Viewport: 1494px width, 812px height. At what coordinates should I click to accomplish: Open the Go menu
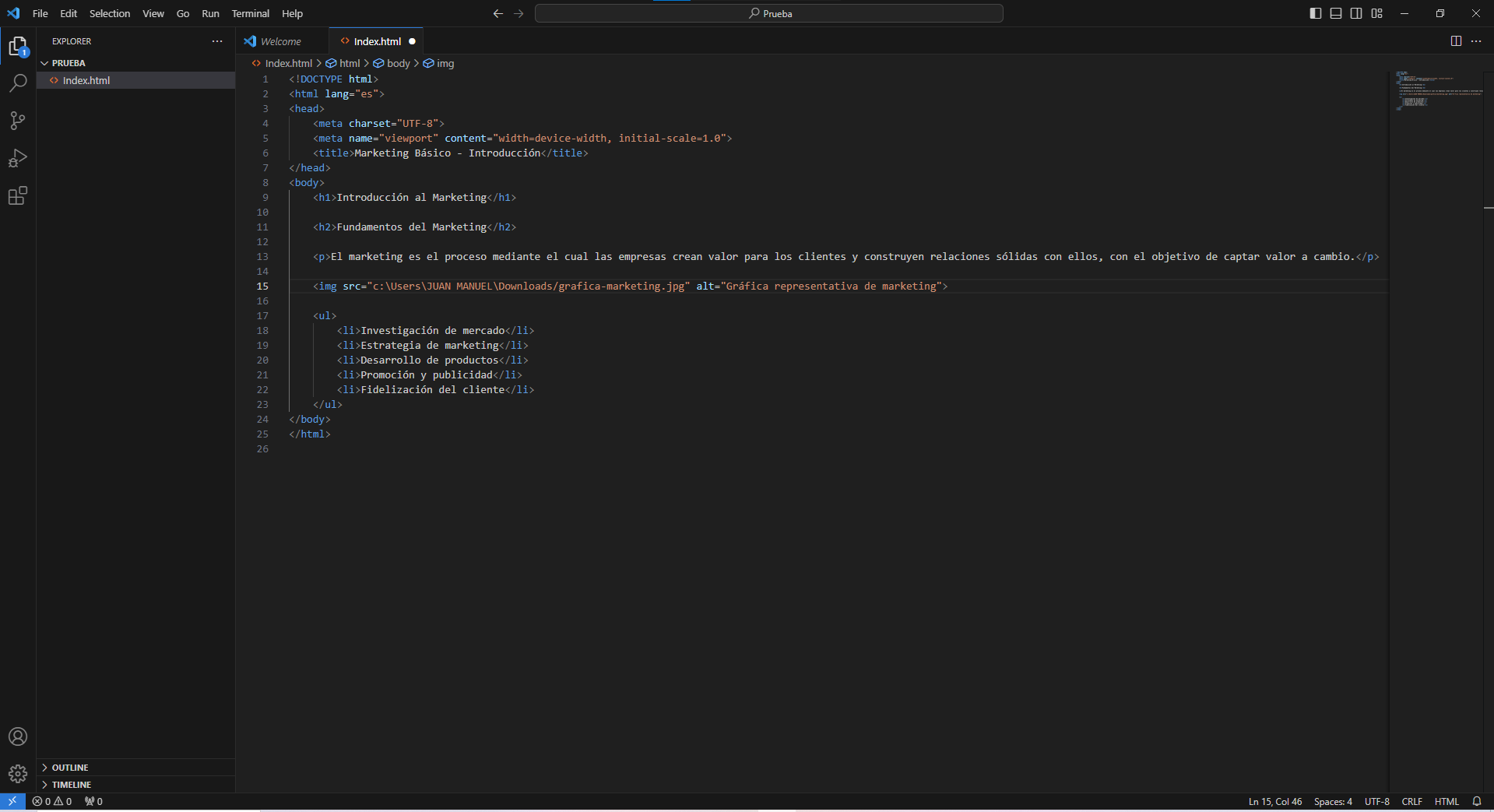pyautogui.click(x=183, y=13)
